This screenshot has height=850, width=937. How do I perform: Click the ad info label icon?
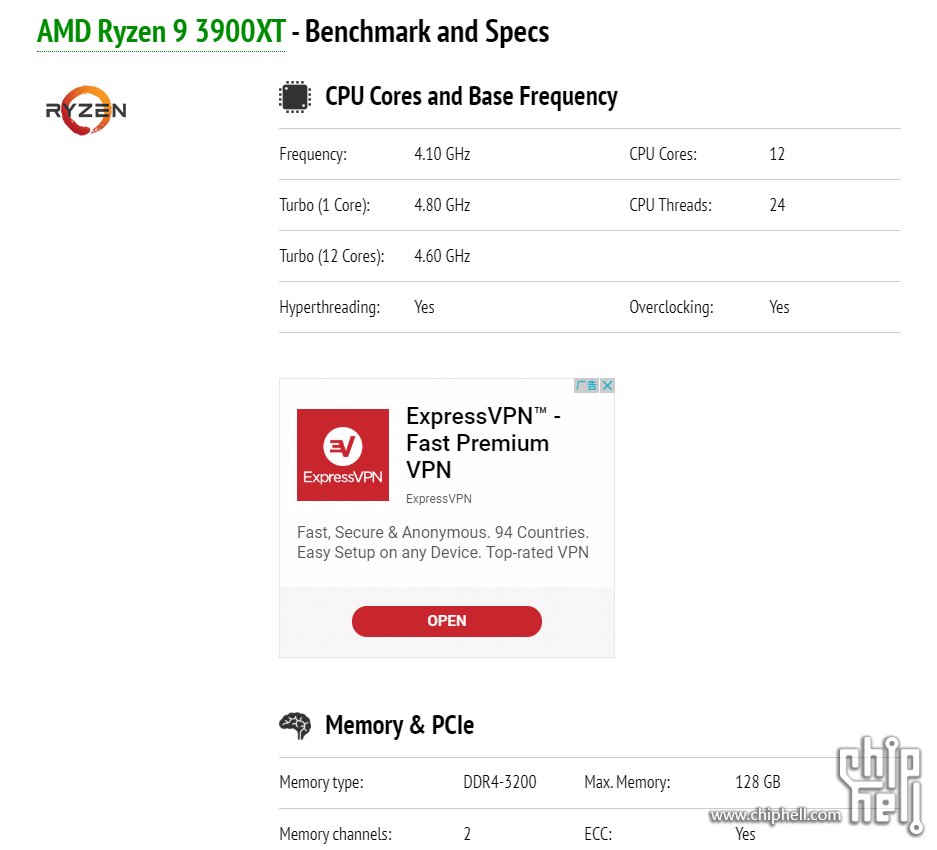[586, 386]
